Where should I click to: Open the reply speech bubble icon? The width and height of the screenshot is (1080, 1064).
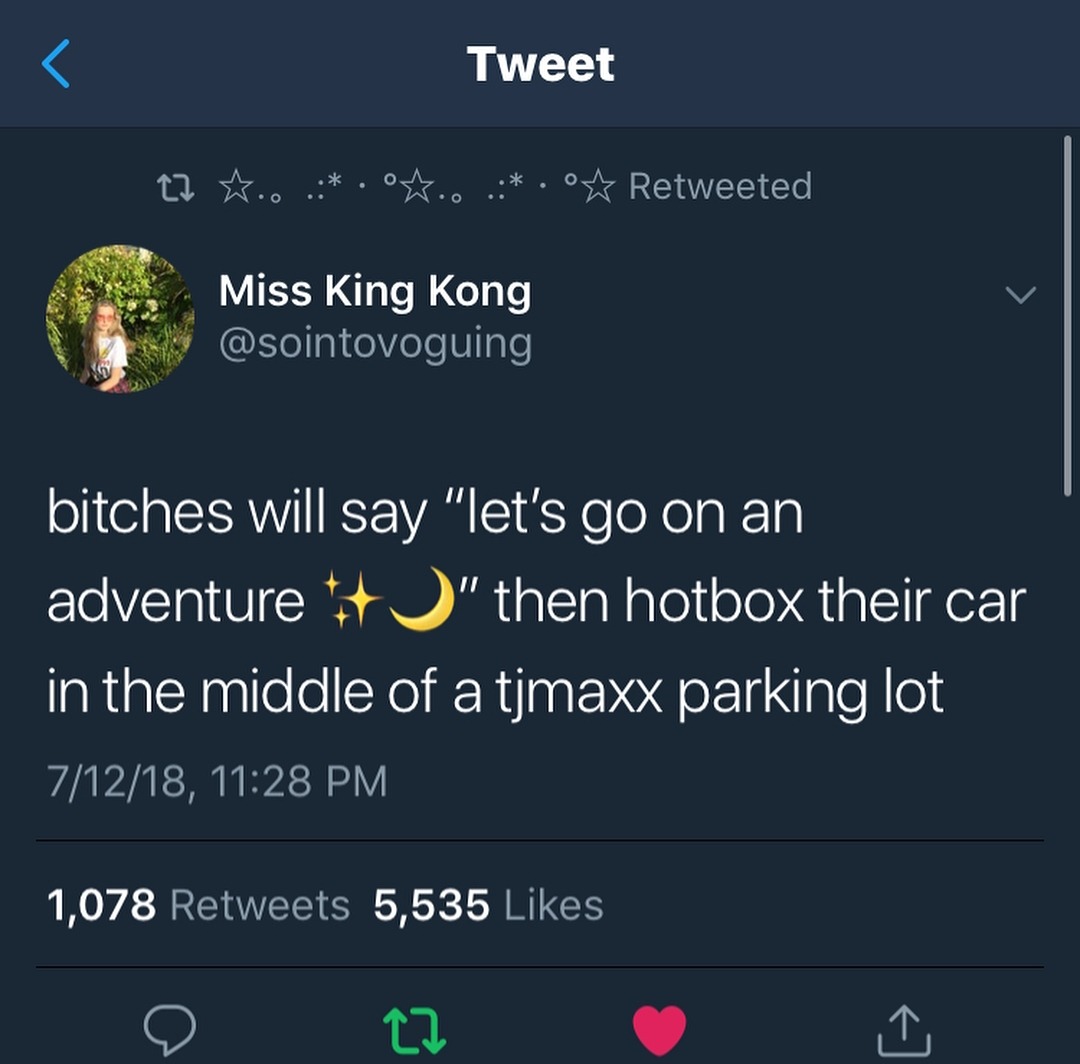click(x=169, y=1030)
